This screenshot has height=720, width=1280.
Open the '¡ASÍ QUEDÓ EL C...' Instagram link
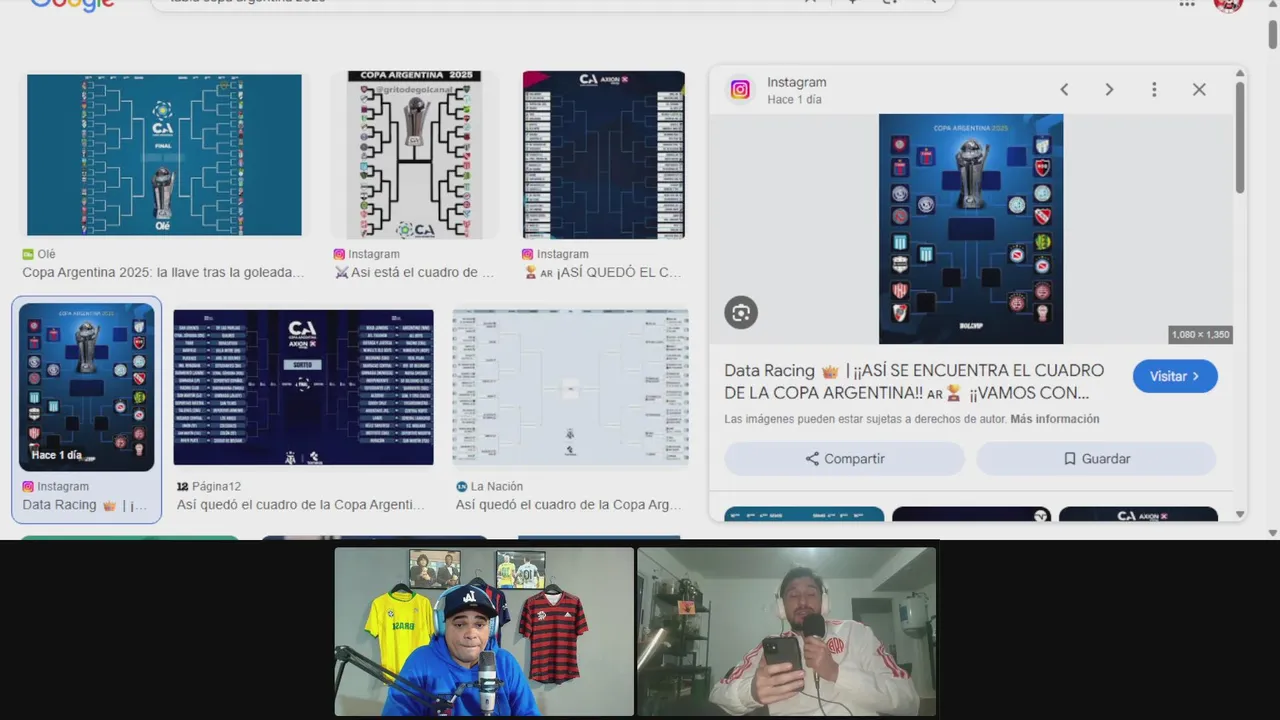pos(602,272)
